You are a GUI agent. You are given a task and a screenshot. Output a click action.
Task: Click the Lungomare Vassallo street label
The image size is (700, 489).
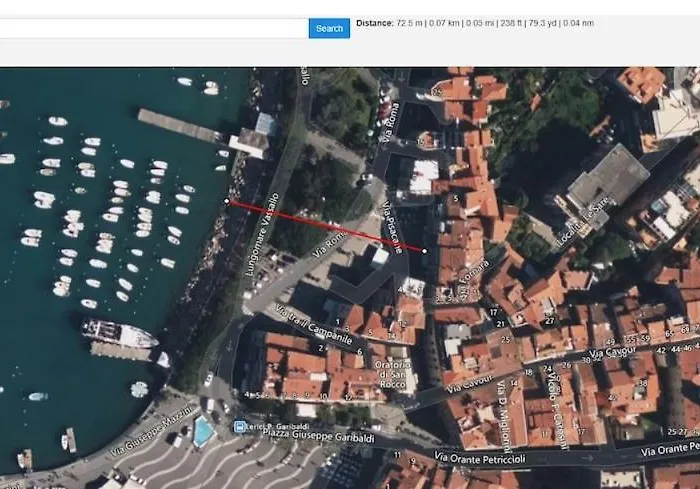pyautogui.click(x=262, y=235)
